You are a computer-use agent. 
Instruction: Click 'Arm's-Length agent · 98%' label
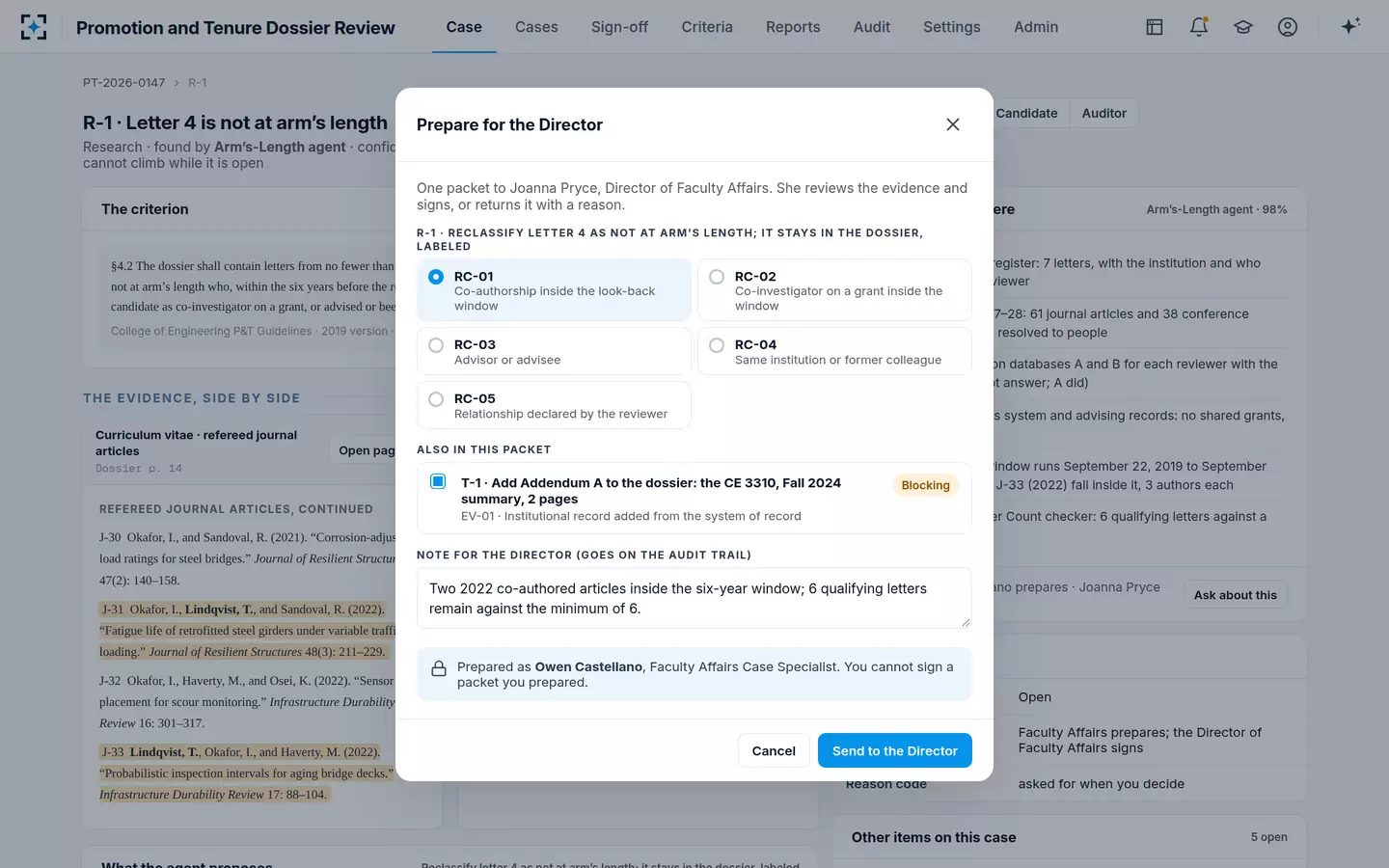pyautogui.click(x=1217, y=209)
